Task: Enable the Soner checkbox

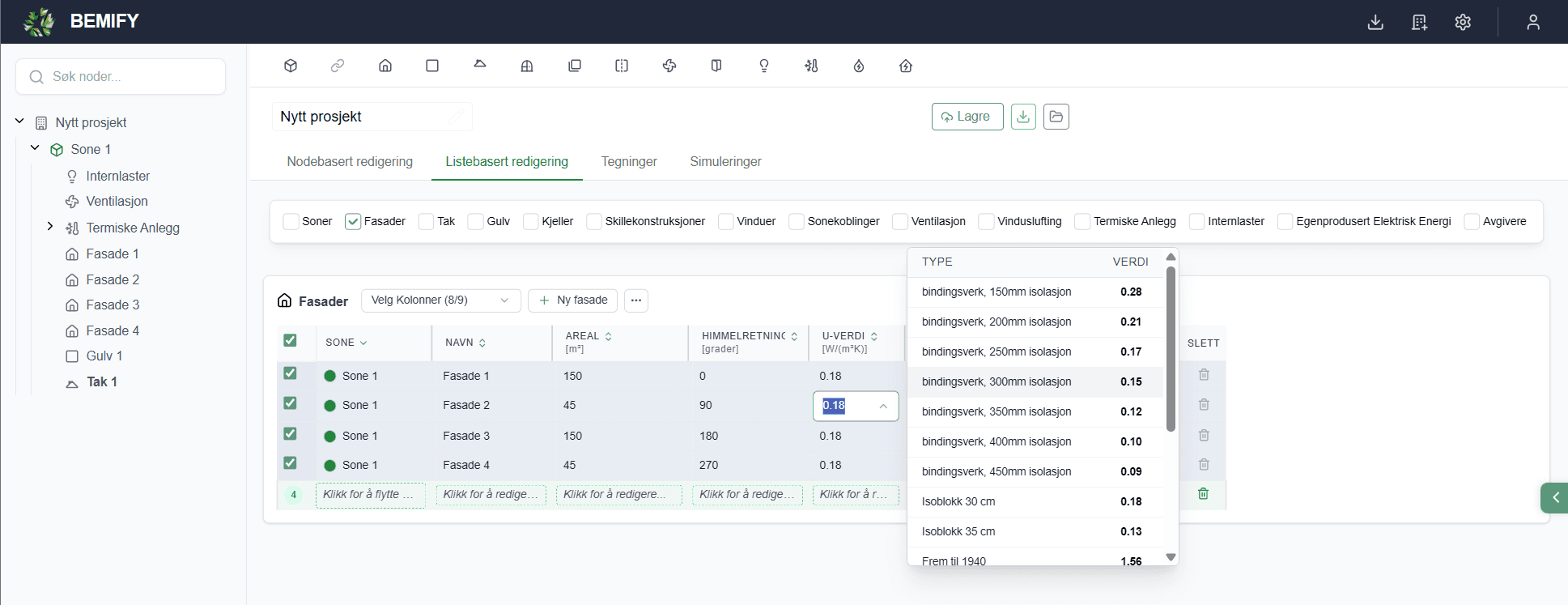Action: pyautogui.click(x=291, y=221)
